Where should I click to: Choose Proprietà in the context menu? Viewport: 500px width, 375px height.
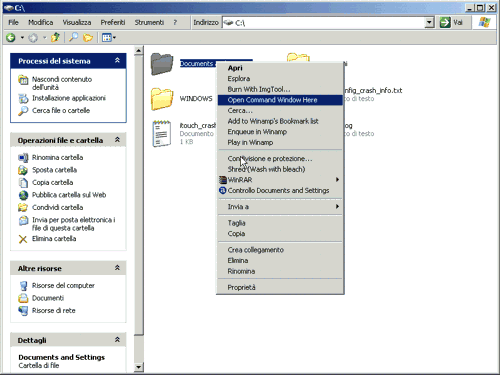click(280, 287)
